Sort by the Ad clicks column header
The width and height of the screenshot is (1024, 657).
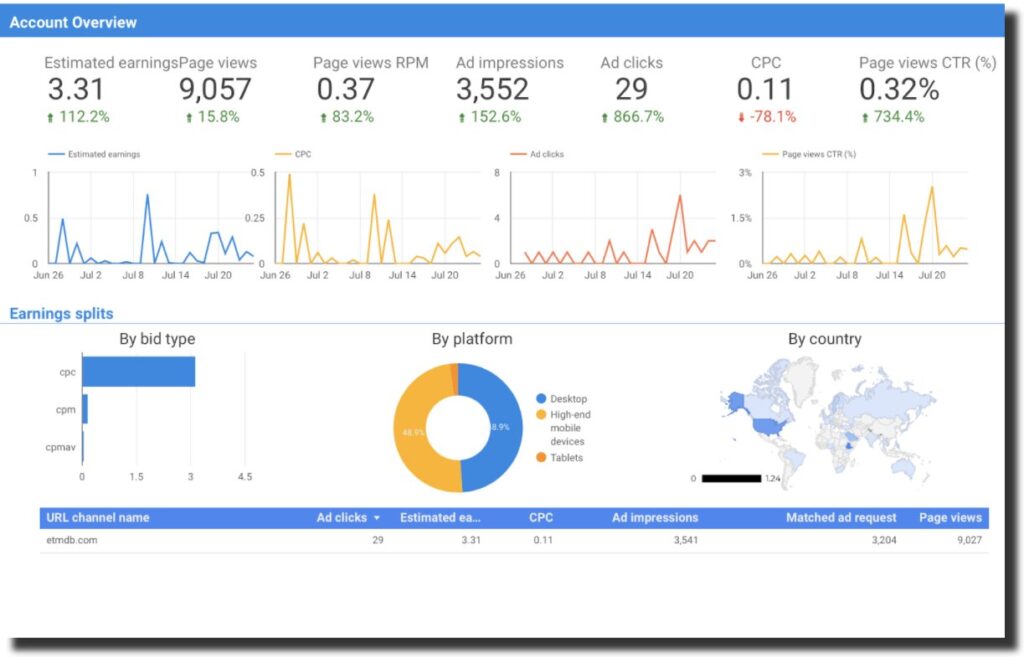coord(342,518)
